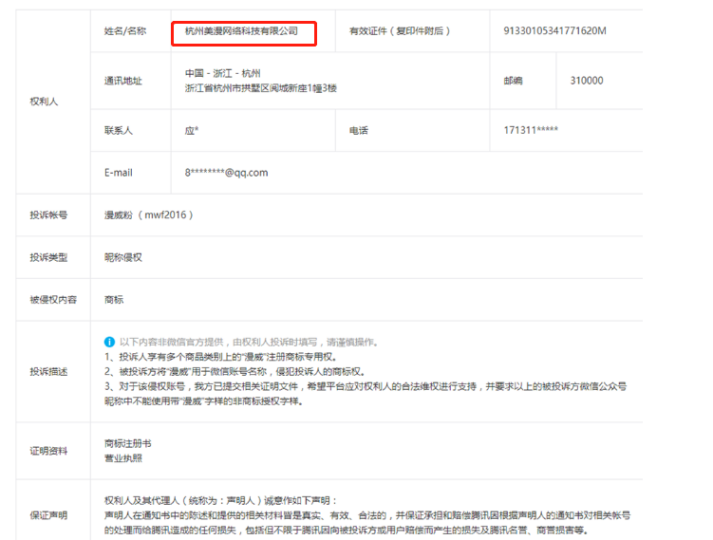
Task: Click the blue info icon in 投诉描述
Action: pyautogui.click(x=110, y=341)
